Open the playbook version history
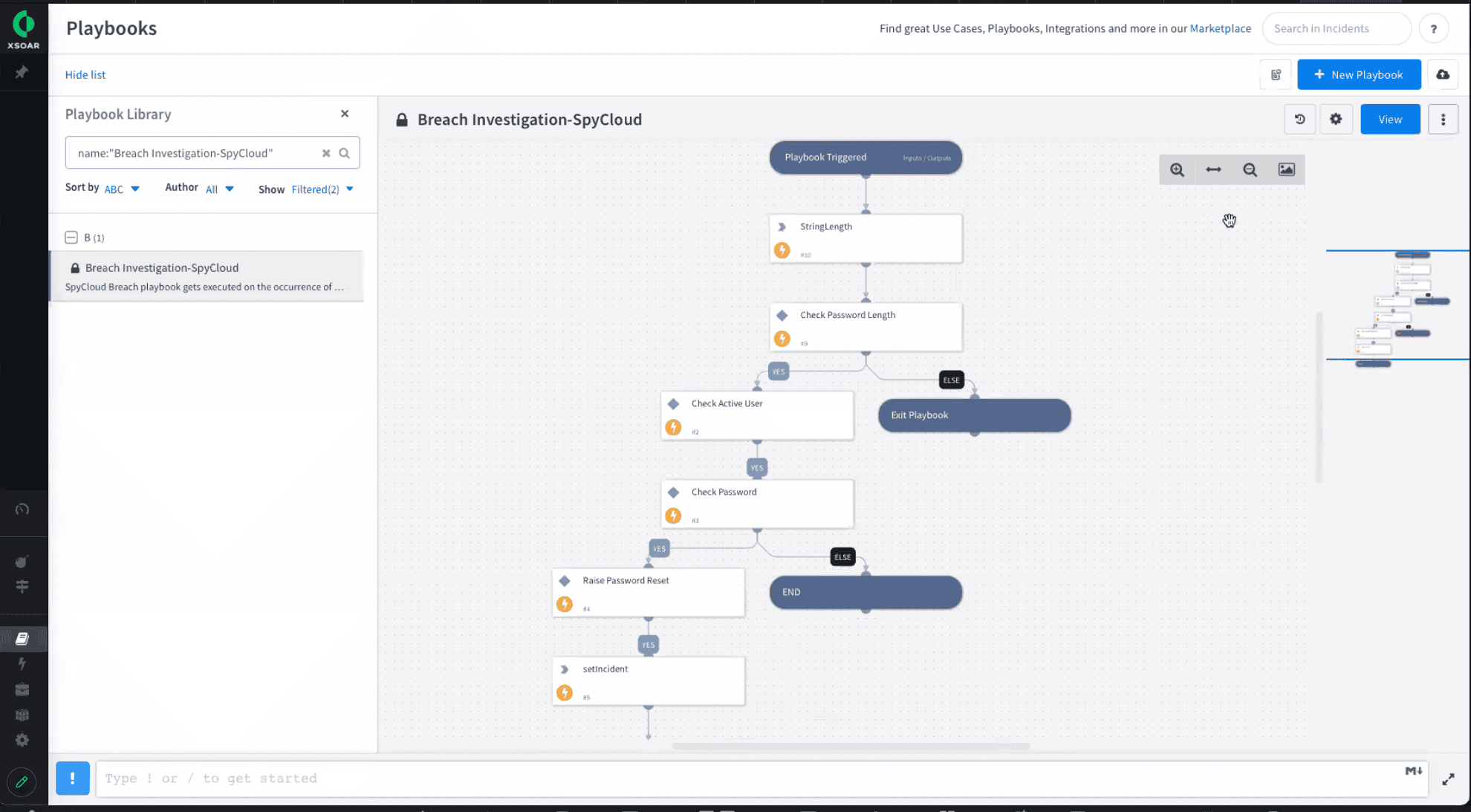This screenshot has height=812, width=1471. tap(1299, 119)
